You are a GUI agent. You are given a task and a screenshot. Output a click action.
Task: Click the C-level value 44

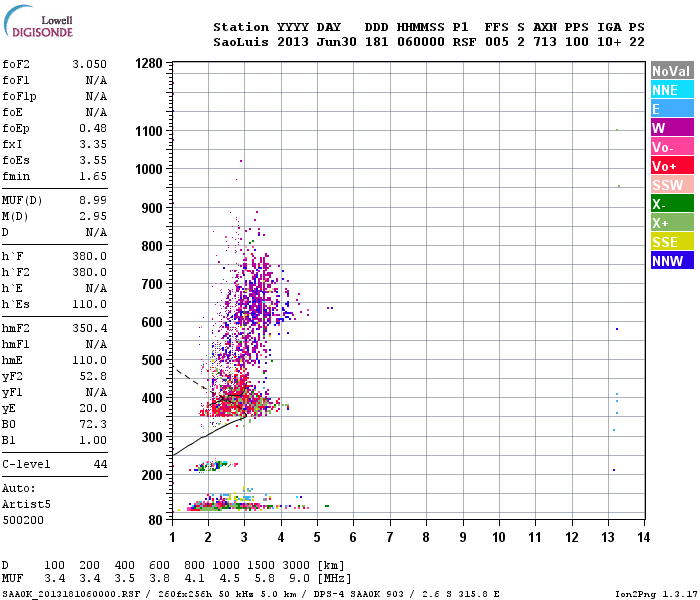coord(100,464)
